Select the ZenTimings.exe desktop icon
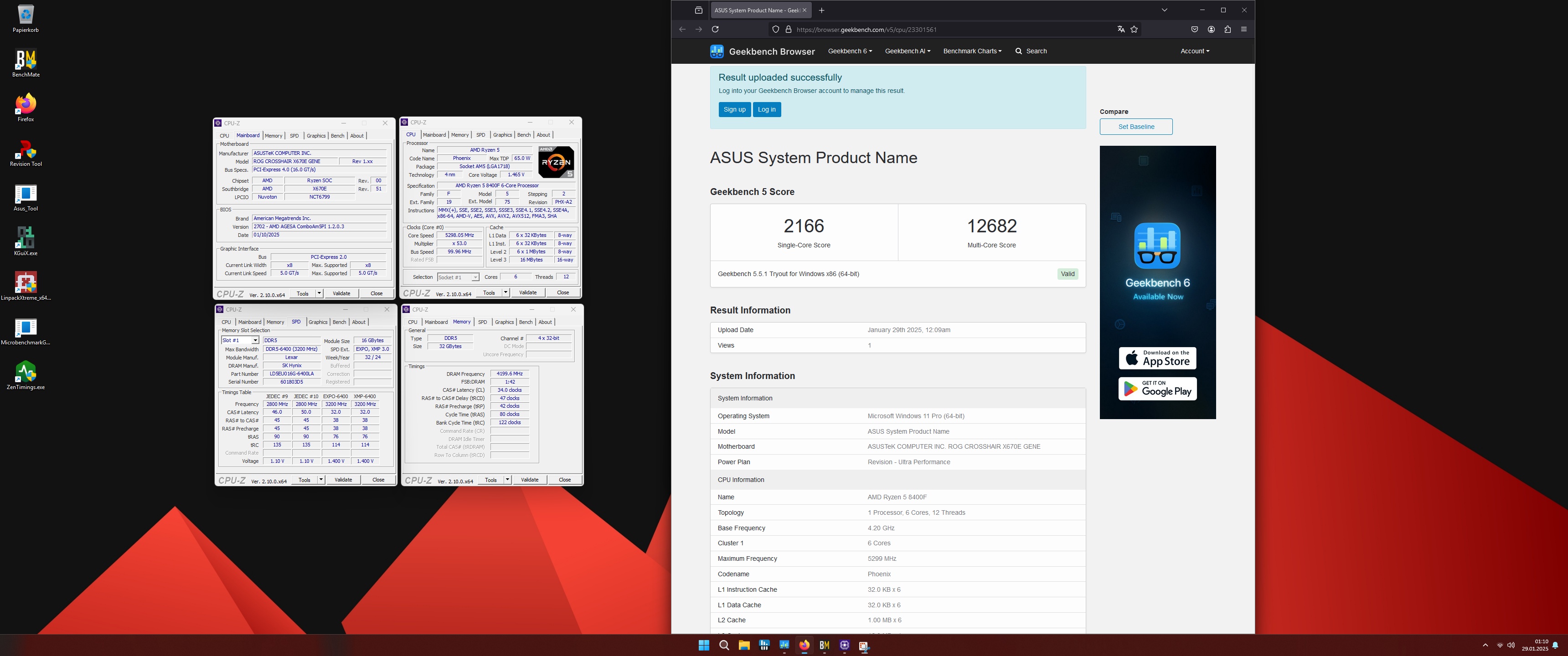The width and height of the screenshot is (1568, 656). tap(26, 375)
